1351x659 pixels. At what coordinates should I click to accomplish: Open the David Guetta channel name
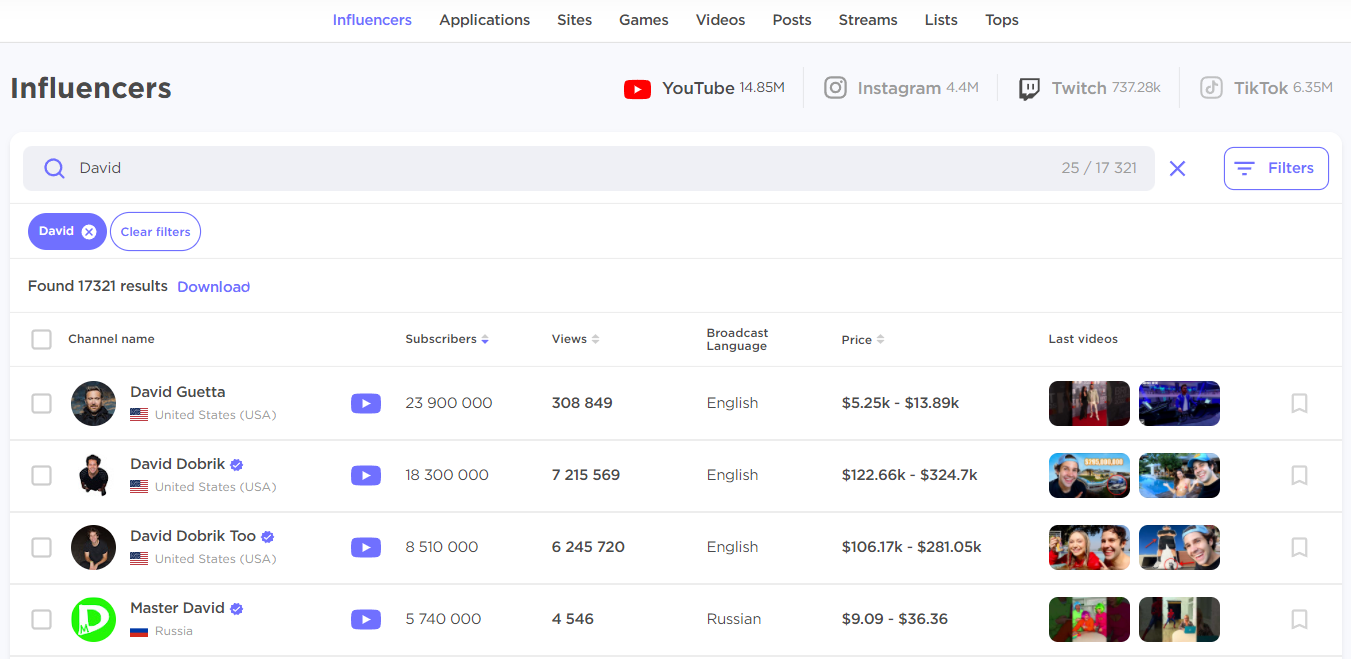pos(178,392)
